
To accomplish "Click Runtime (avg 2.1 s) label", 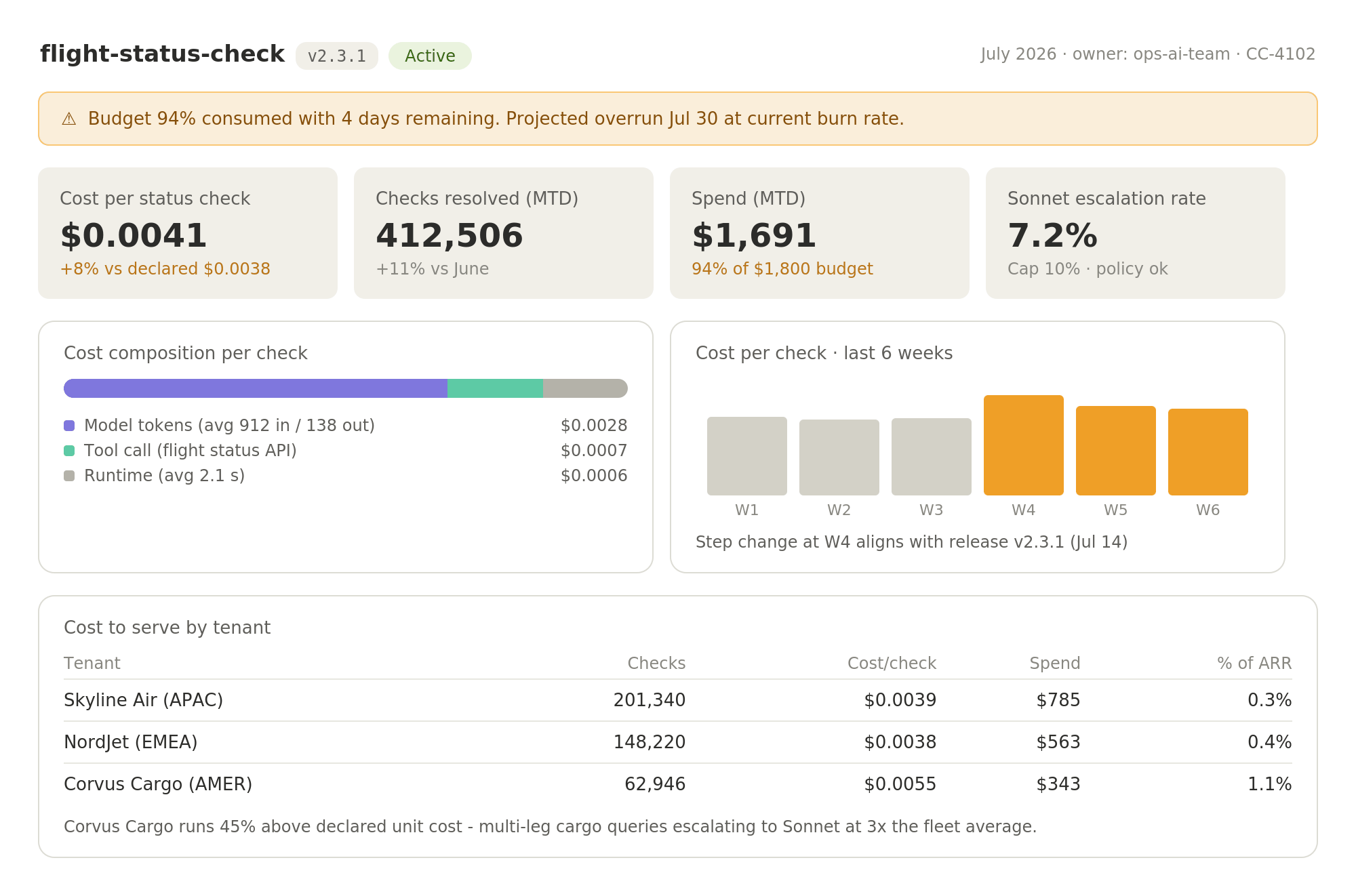I will [x=165, y=476].
